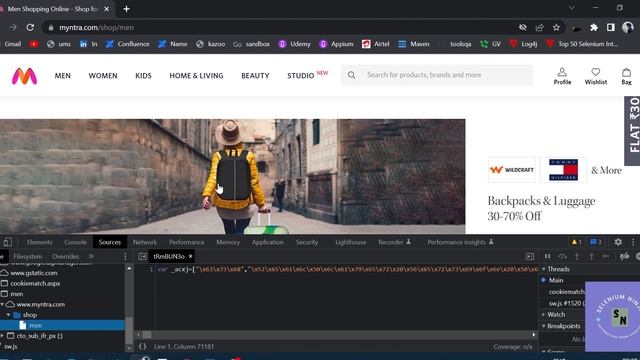This screenshot has height=360, width=640.
Task: Open the issues count indicator
Action: point(596,242)
